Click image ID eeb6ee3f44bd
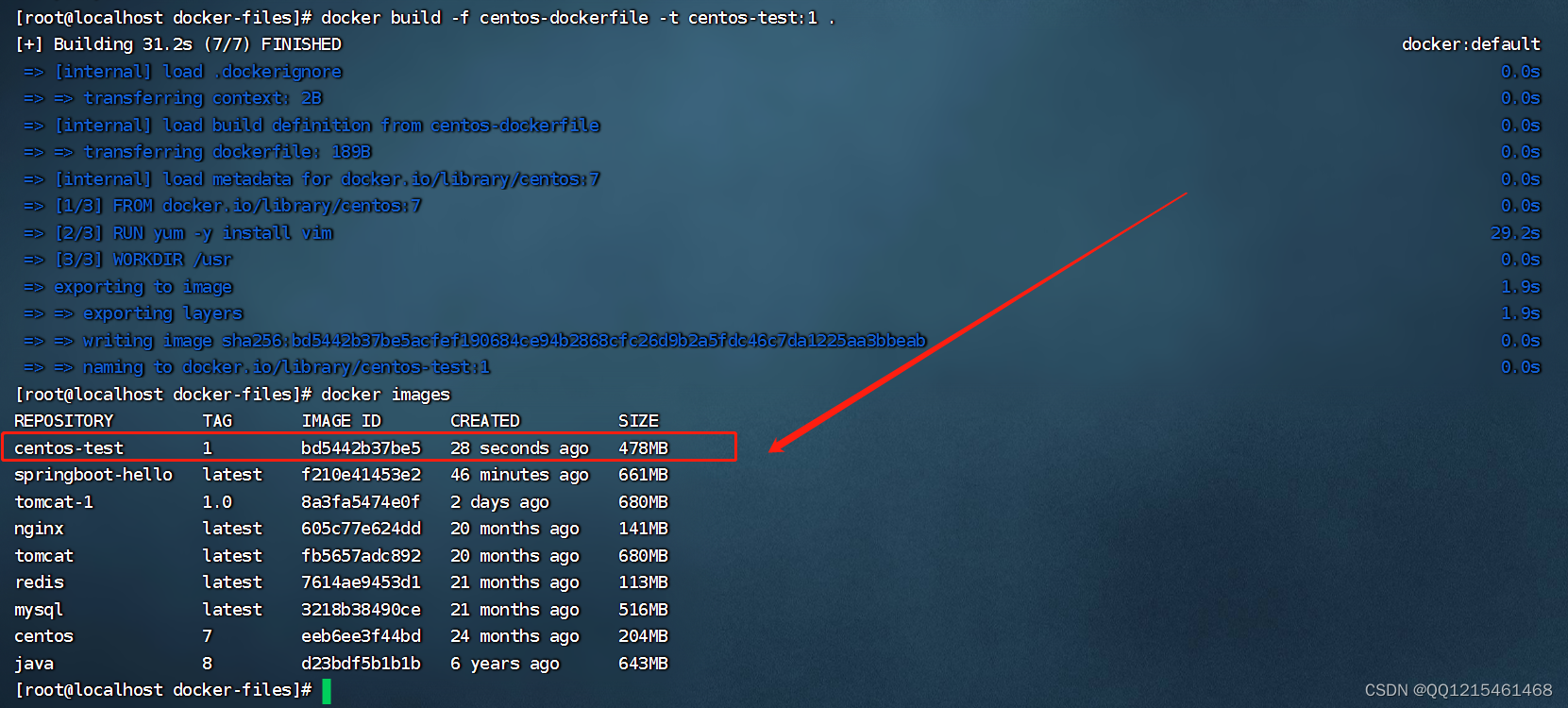The image size is (1568, 708). pos(362,636)
